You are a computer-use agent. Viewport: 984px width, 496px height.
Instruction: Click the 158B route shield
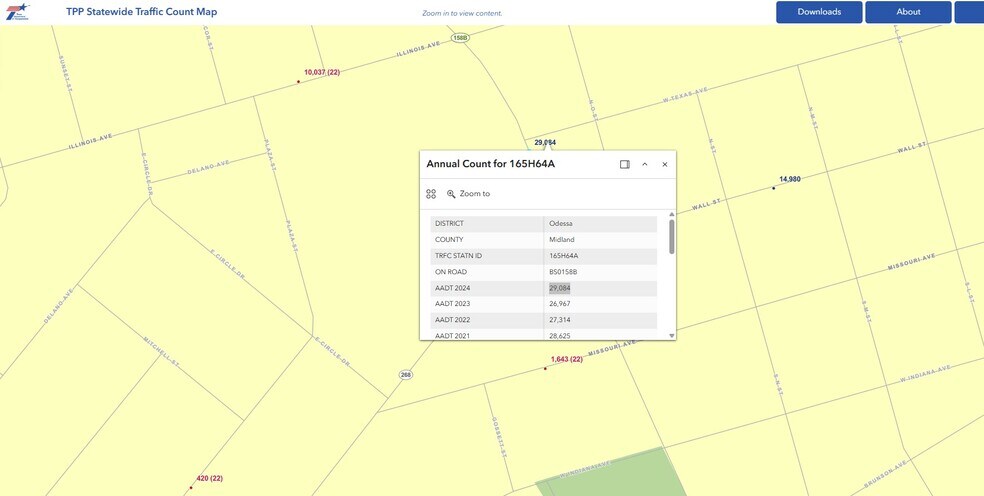[459, 38]
